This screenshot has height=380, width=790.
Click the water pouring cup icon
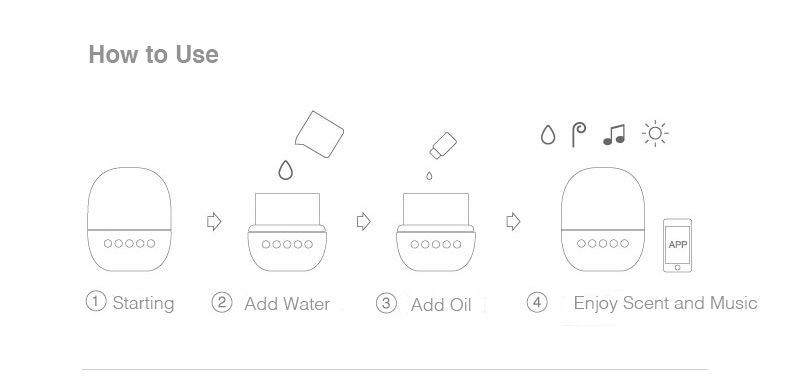319,134
